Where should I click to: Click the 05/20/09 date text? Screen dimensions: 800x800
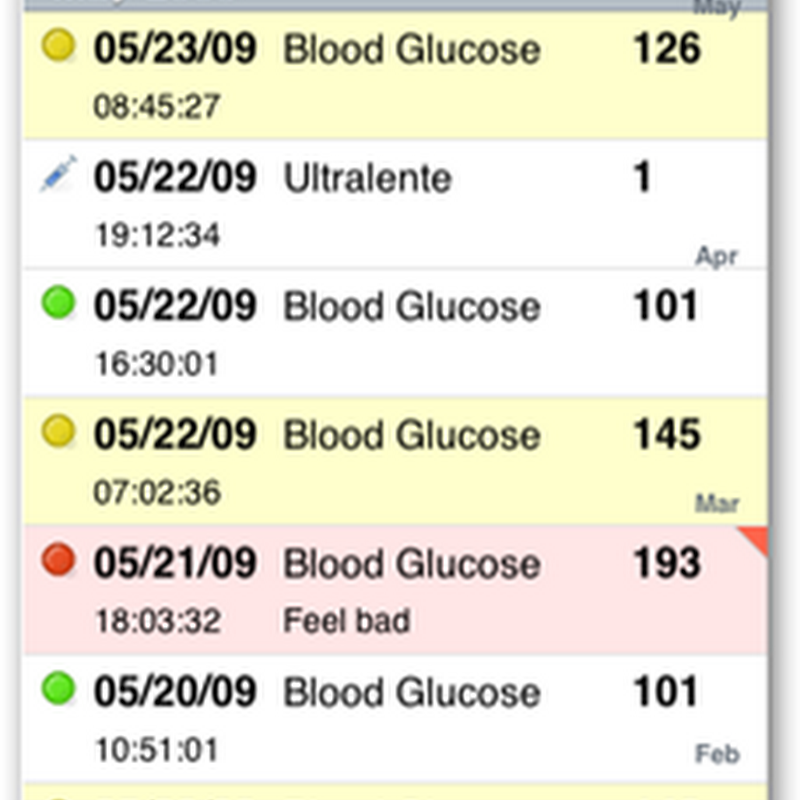click(175, 692)
